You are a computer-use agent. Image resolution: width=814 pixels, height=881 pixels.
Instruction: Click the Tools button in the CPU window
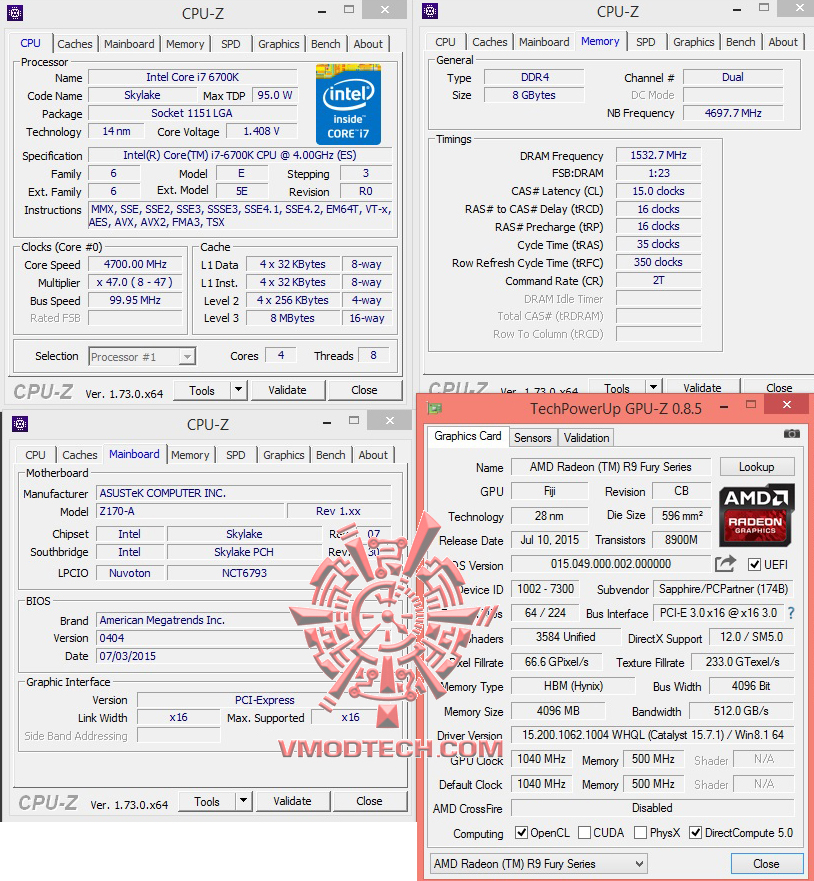point(202,390)
